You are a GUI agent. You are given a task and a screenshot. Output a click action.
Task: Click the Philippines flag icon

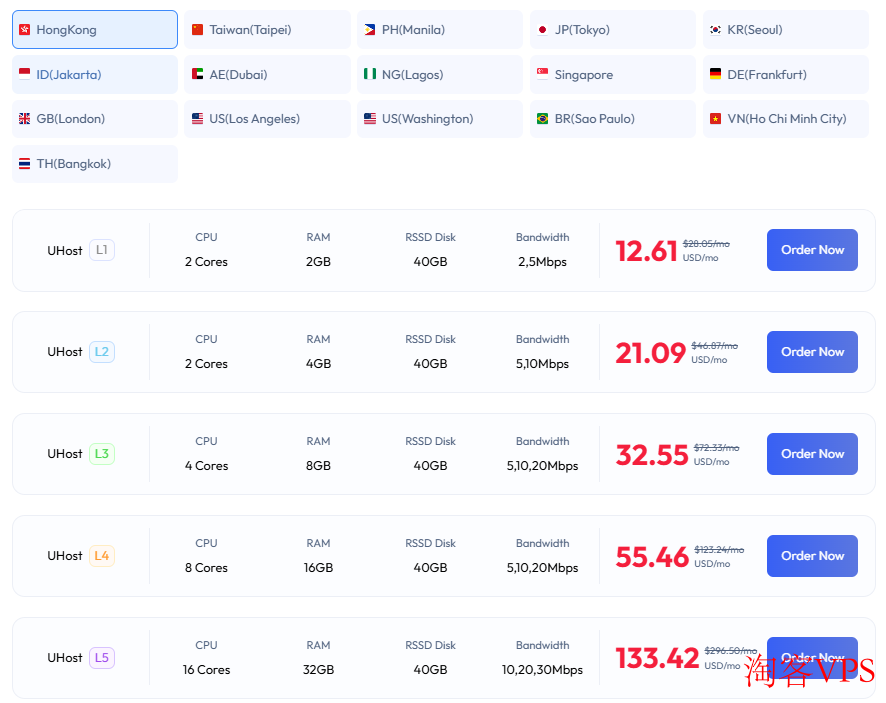coord(370,30)
